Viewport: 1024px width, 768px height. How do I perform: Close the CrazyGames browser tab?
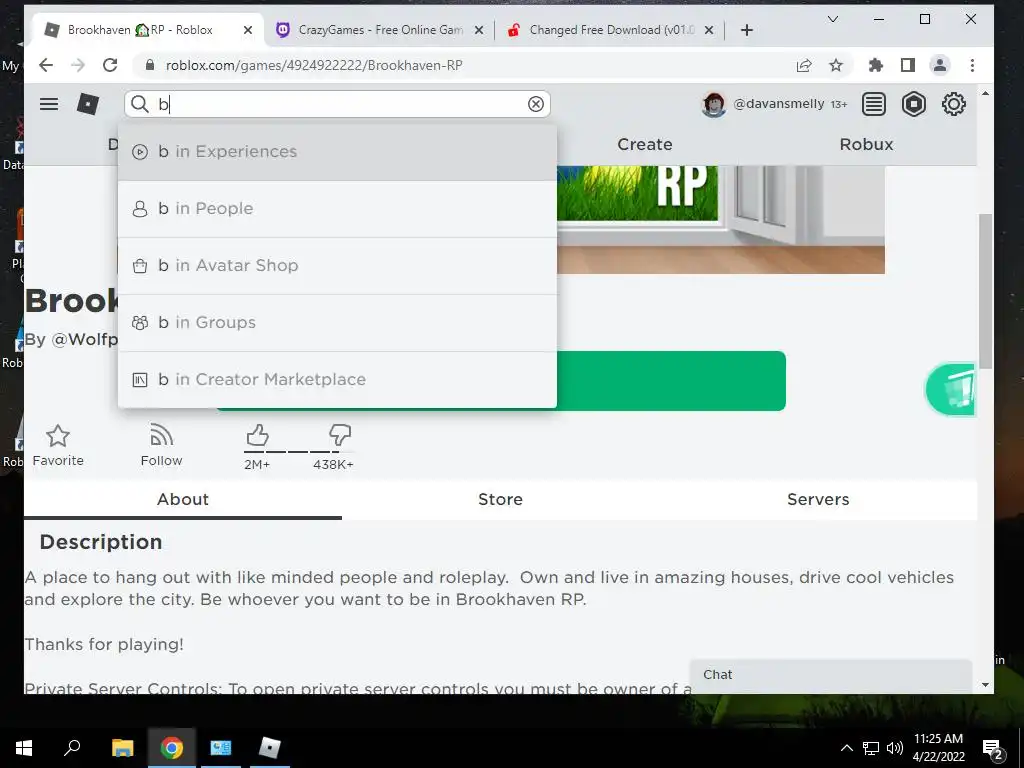[x=479, y=30]
